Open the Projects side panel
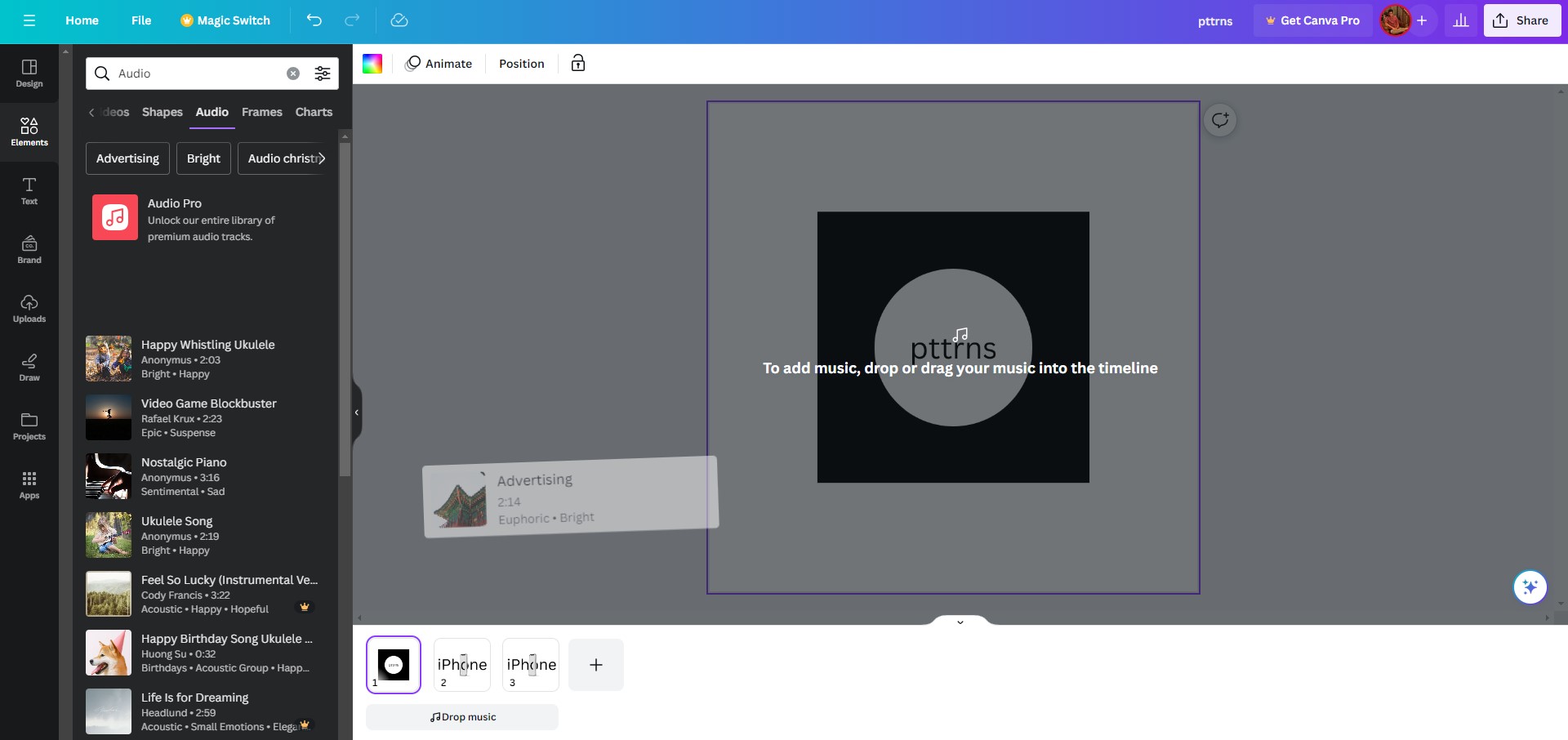The height and width of the screenshot is (740, 1568). coord(29,426)
